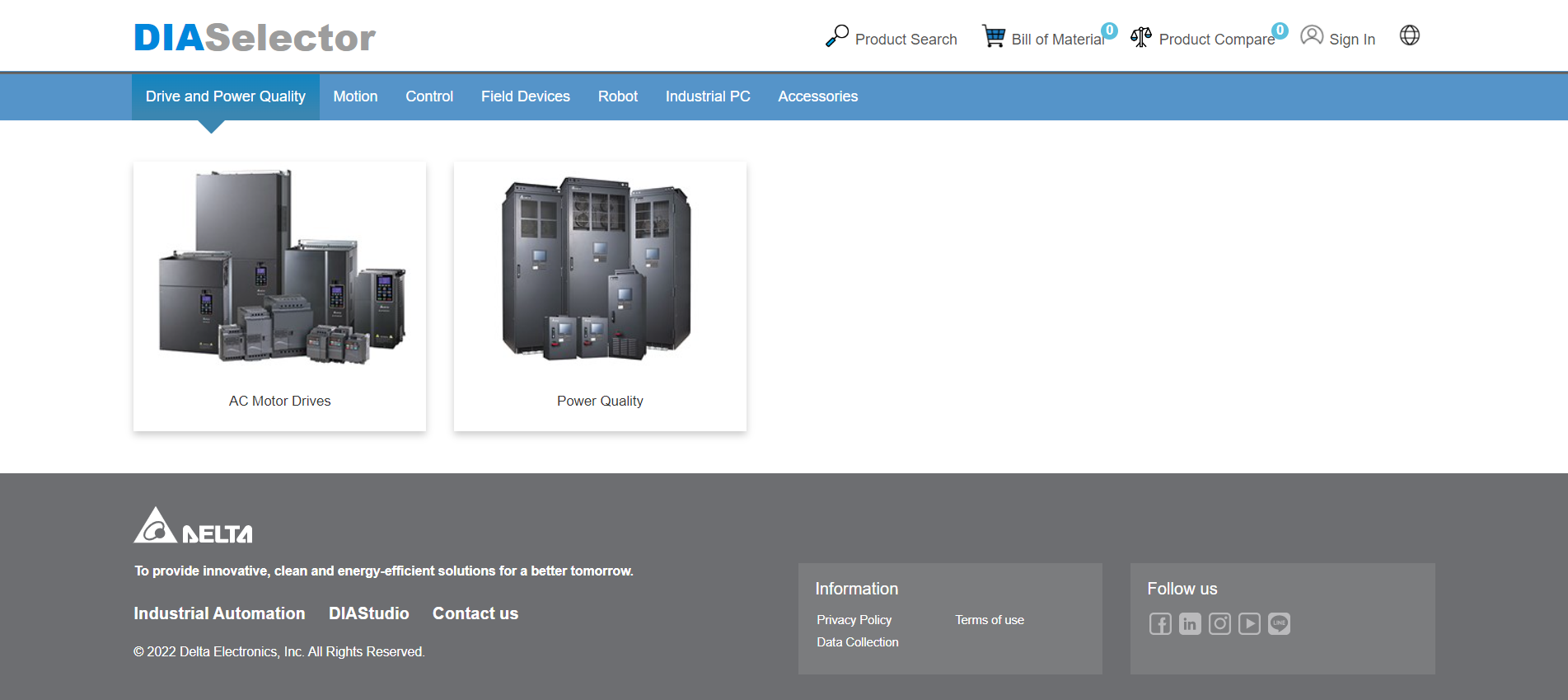Open the globe language selector
Viewport: 1568px width, 700px height.
pyautogui.click(x=1409, y=35)
